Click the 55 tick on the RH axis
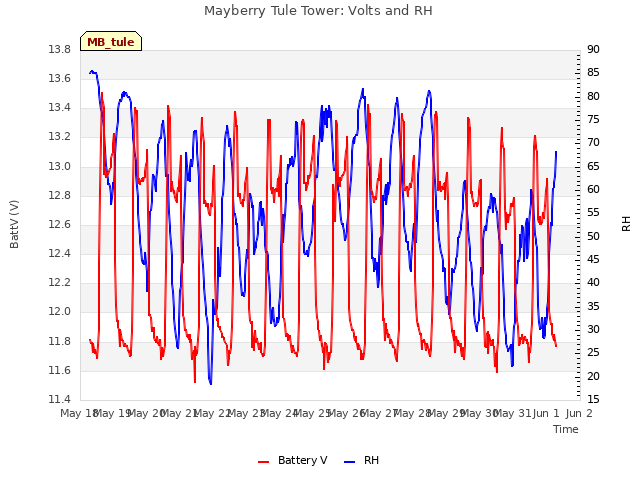 (593, 213)
